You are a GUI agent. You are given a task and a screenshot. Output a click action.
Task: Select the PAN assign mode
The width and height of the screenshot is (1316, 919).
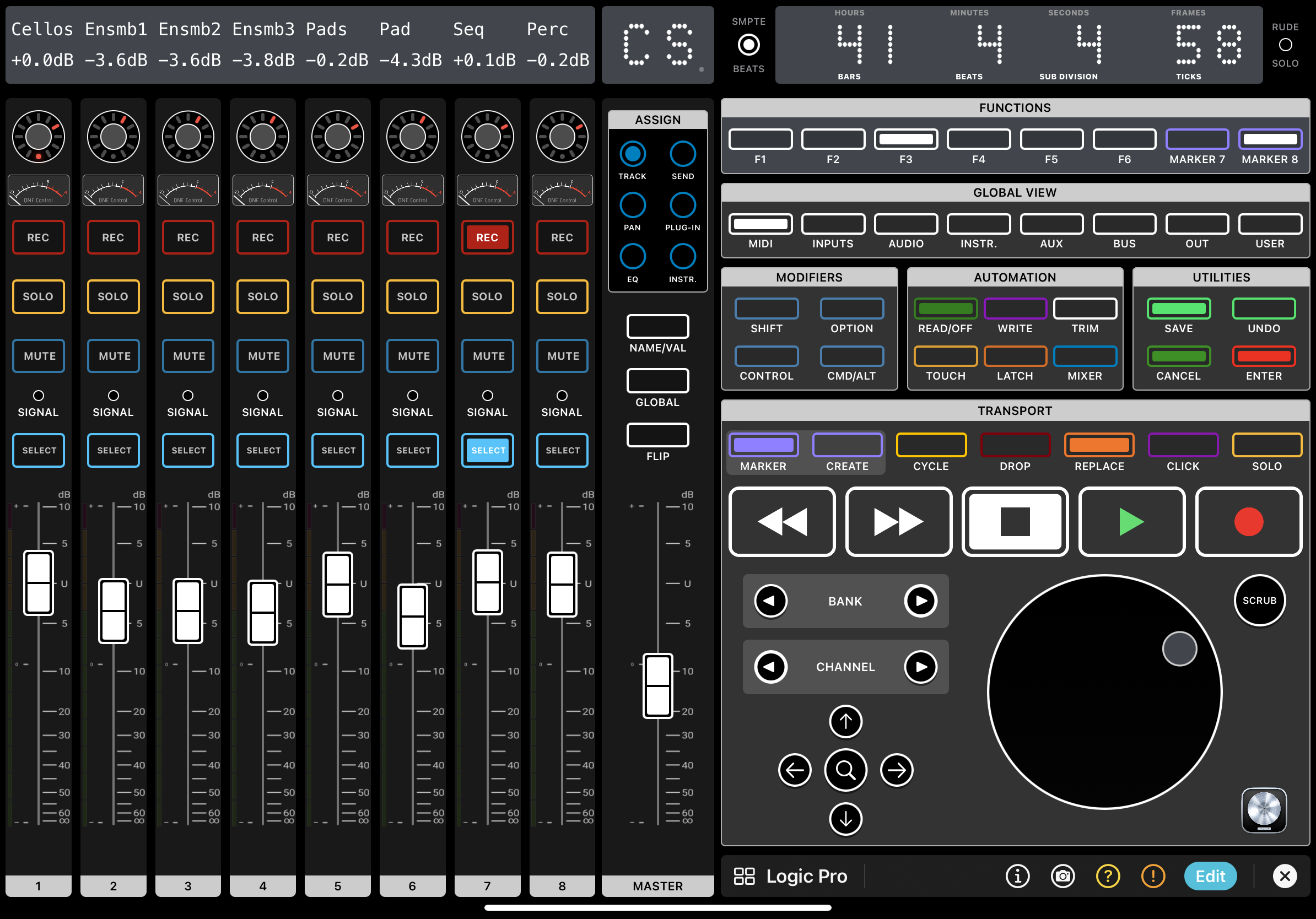(632, 205)
